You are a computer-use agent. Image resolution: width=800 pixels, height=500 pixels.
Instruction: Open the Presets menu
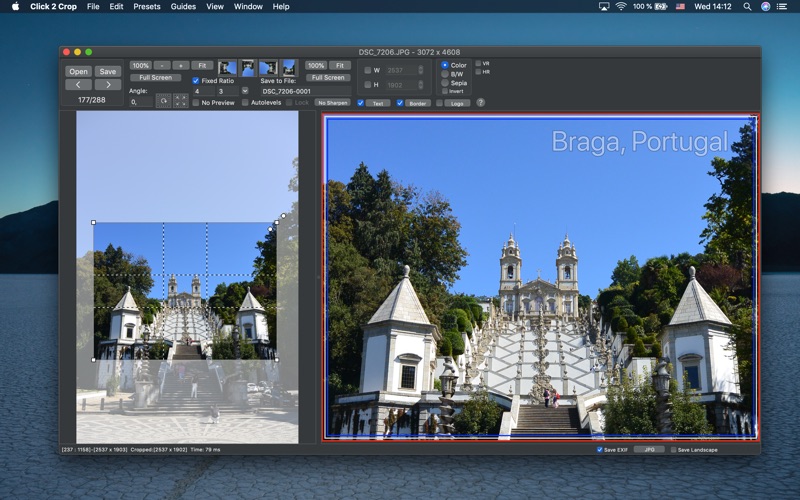coord(147,7)
